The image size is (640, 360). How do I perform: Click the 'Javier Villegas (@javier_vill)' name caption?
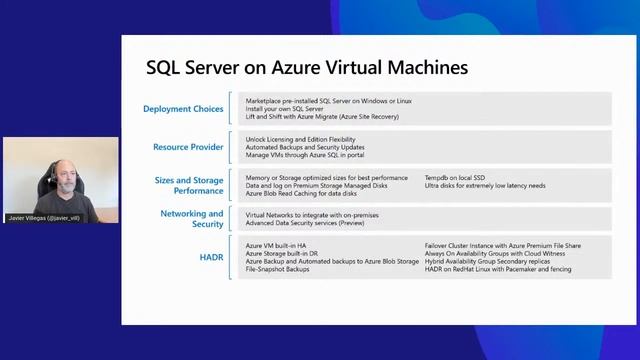coord(44,218)
